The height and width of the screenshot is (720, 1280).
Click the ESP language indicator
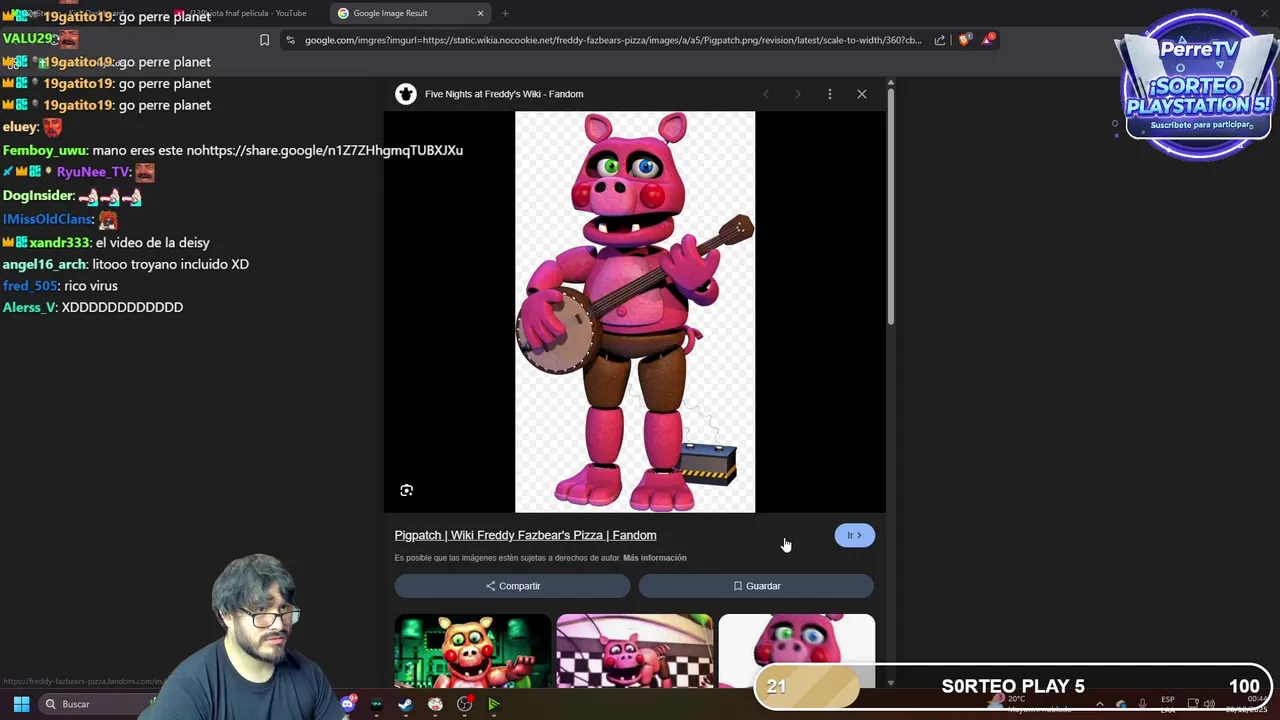click(x=1168, y=704)
